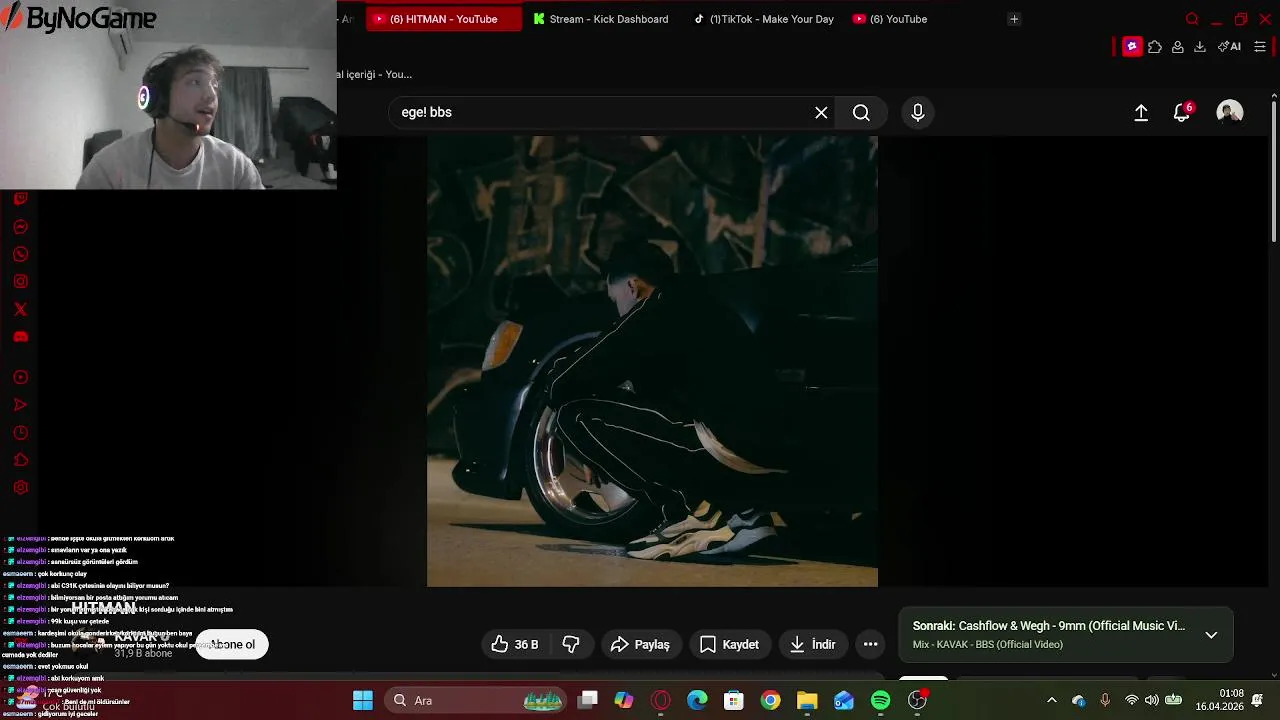Share video with Paylaş button
Image resolution: width=1280 pixels, height=720 pixels.
click(x=640, y=645)
